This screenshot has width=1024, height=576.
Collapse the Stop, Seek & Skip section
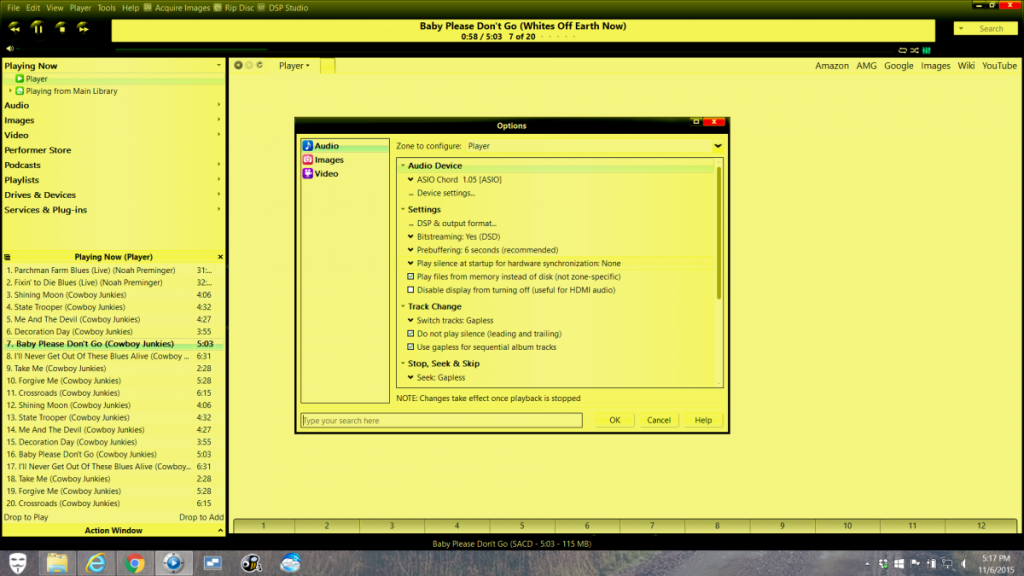pyautogui.click(x=403, y=364)
